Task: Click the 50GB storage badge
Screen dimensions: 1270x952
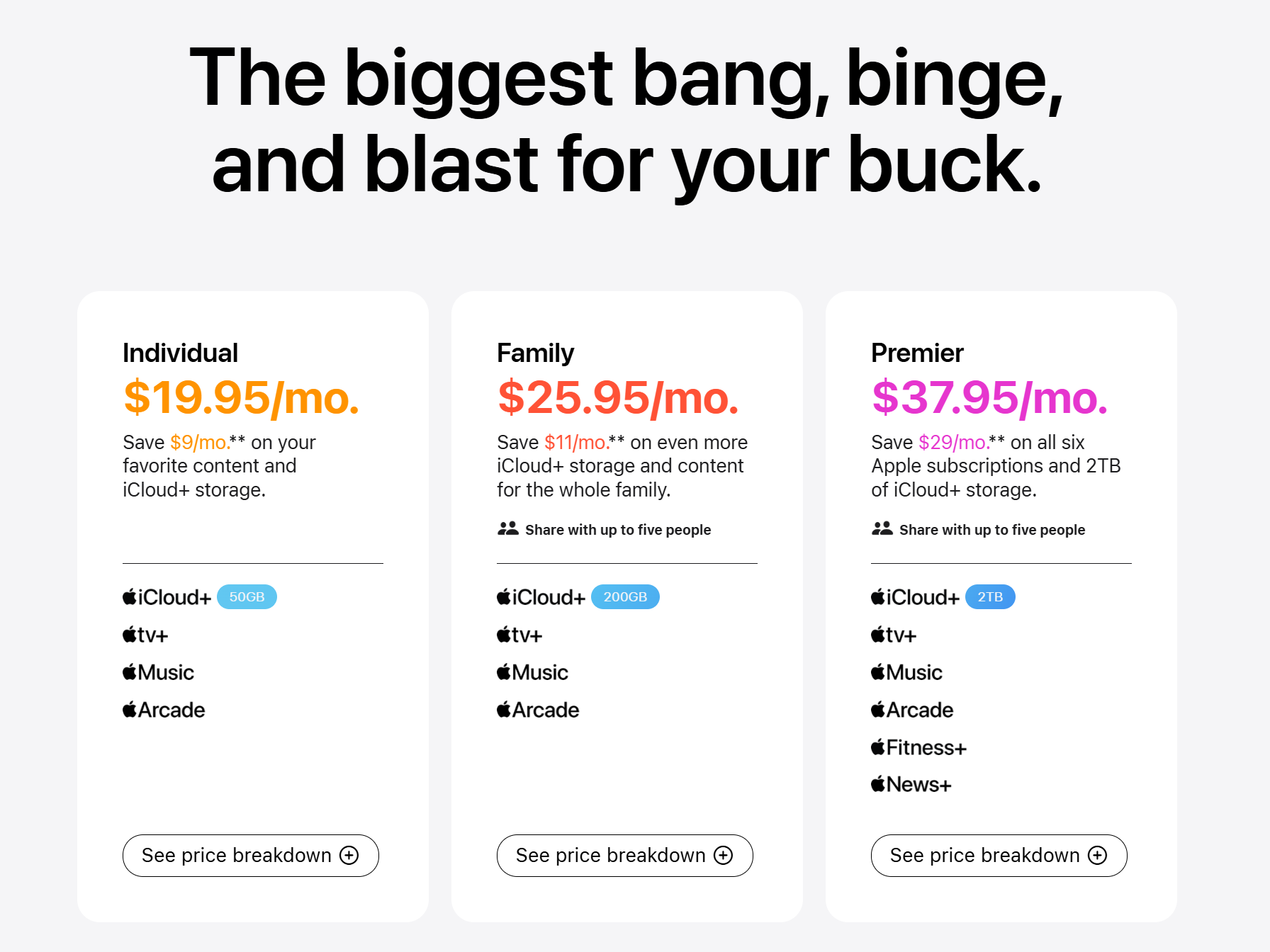Action: point(247,597)
